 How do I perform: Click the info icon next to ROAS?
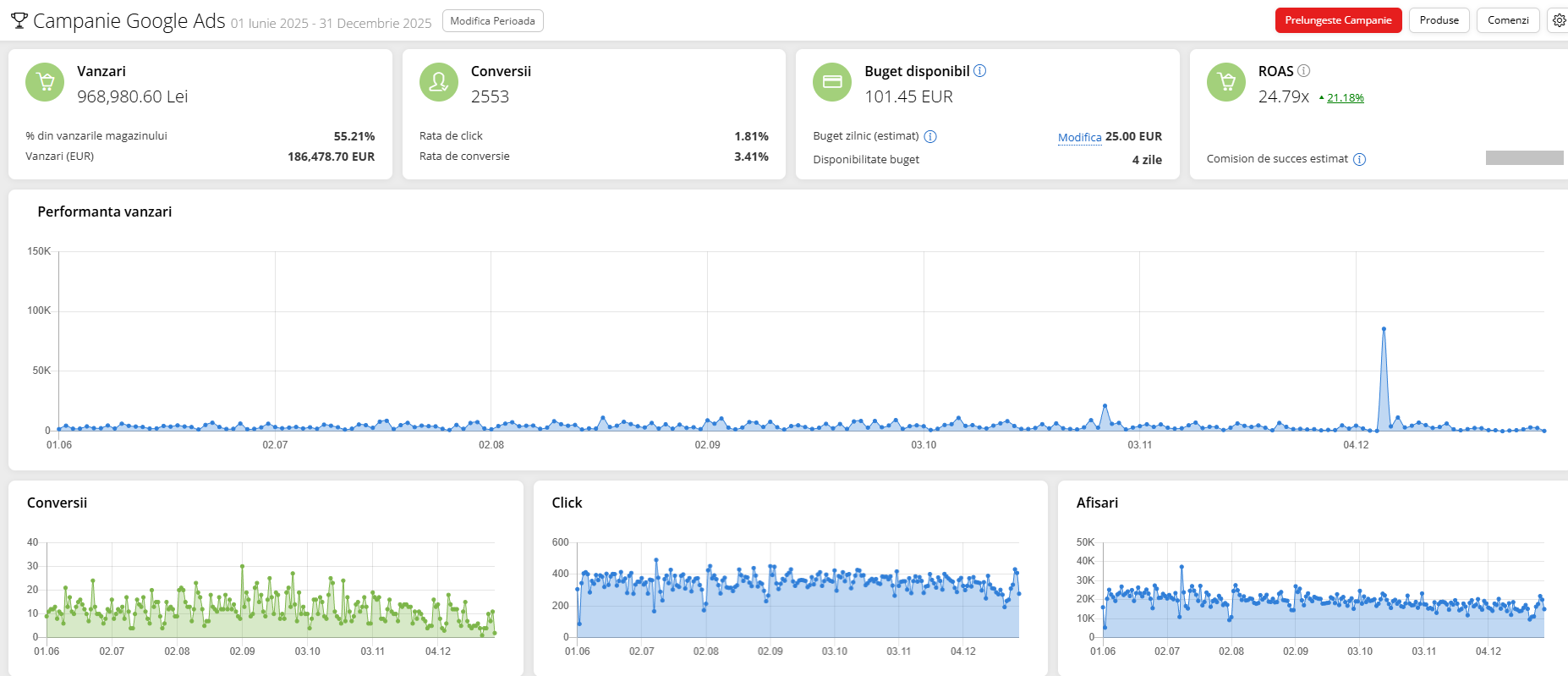click(x=1303, y=71)
